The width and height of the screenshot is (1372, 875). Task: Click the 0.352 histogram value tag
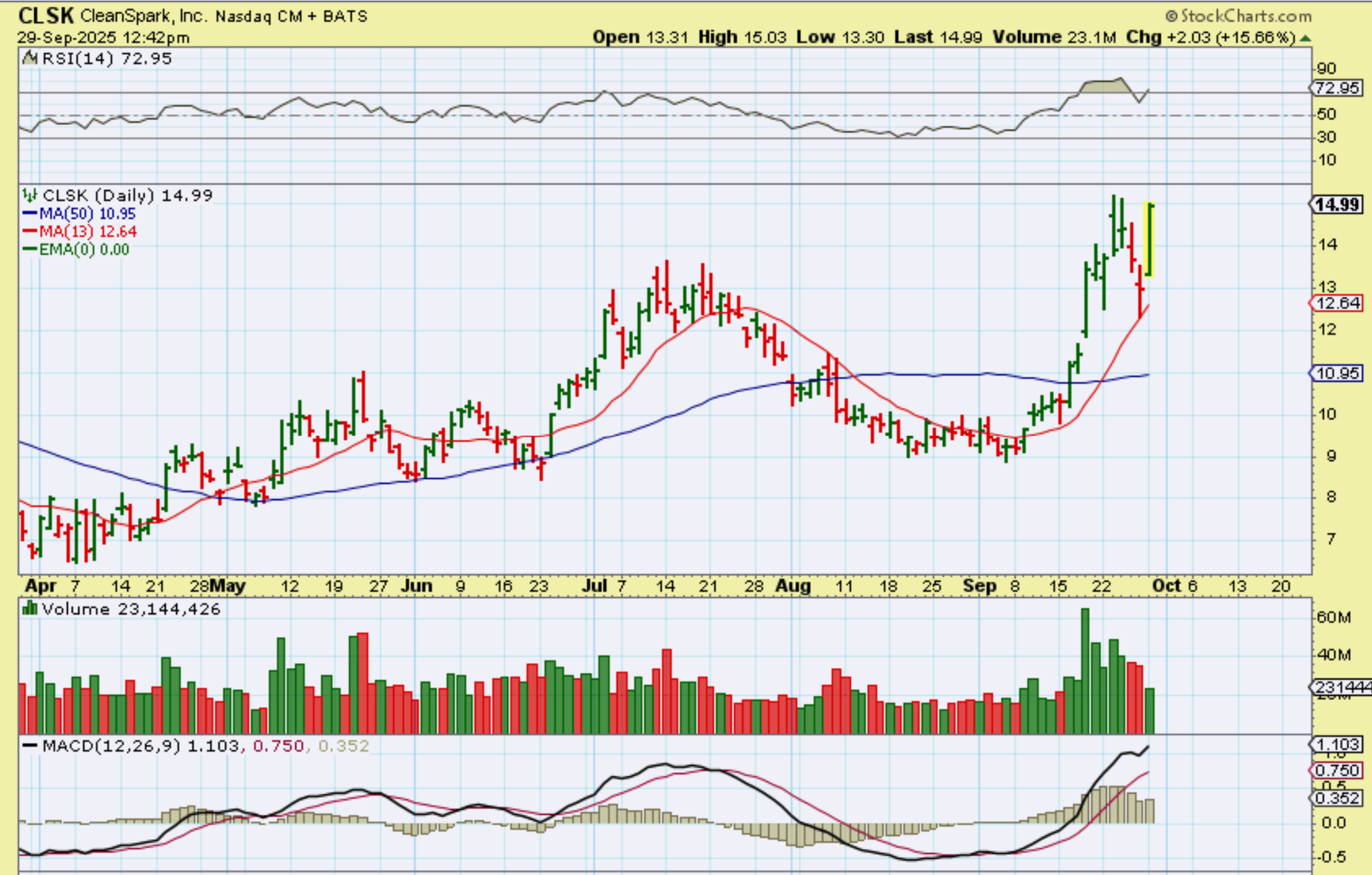(1337, 798)
